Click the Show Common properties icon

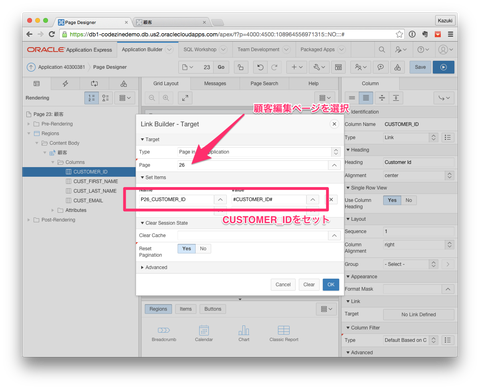click(x=352, y=98)
